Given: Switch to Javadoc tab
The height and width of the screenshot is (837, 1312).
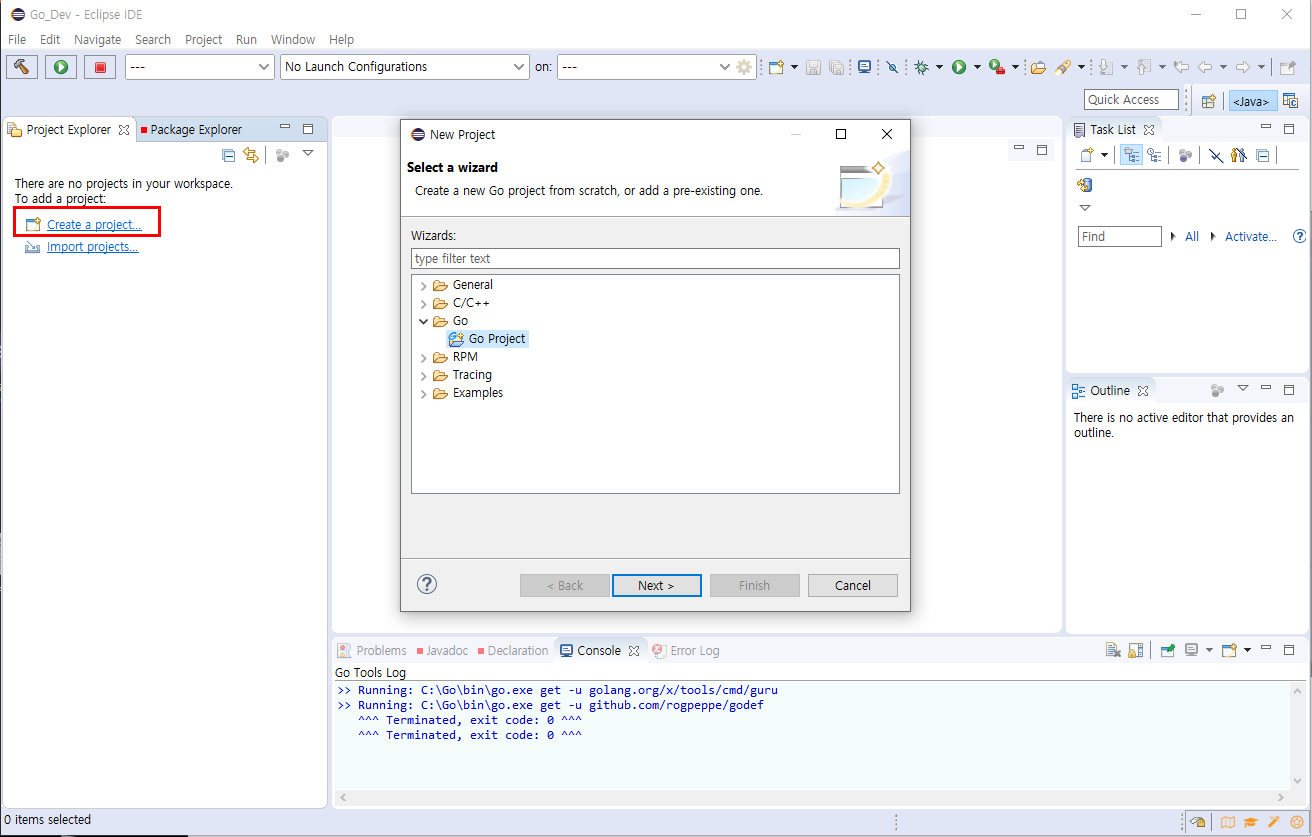Looking at the screenshot, I should click(x=442, y=651).
